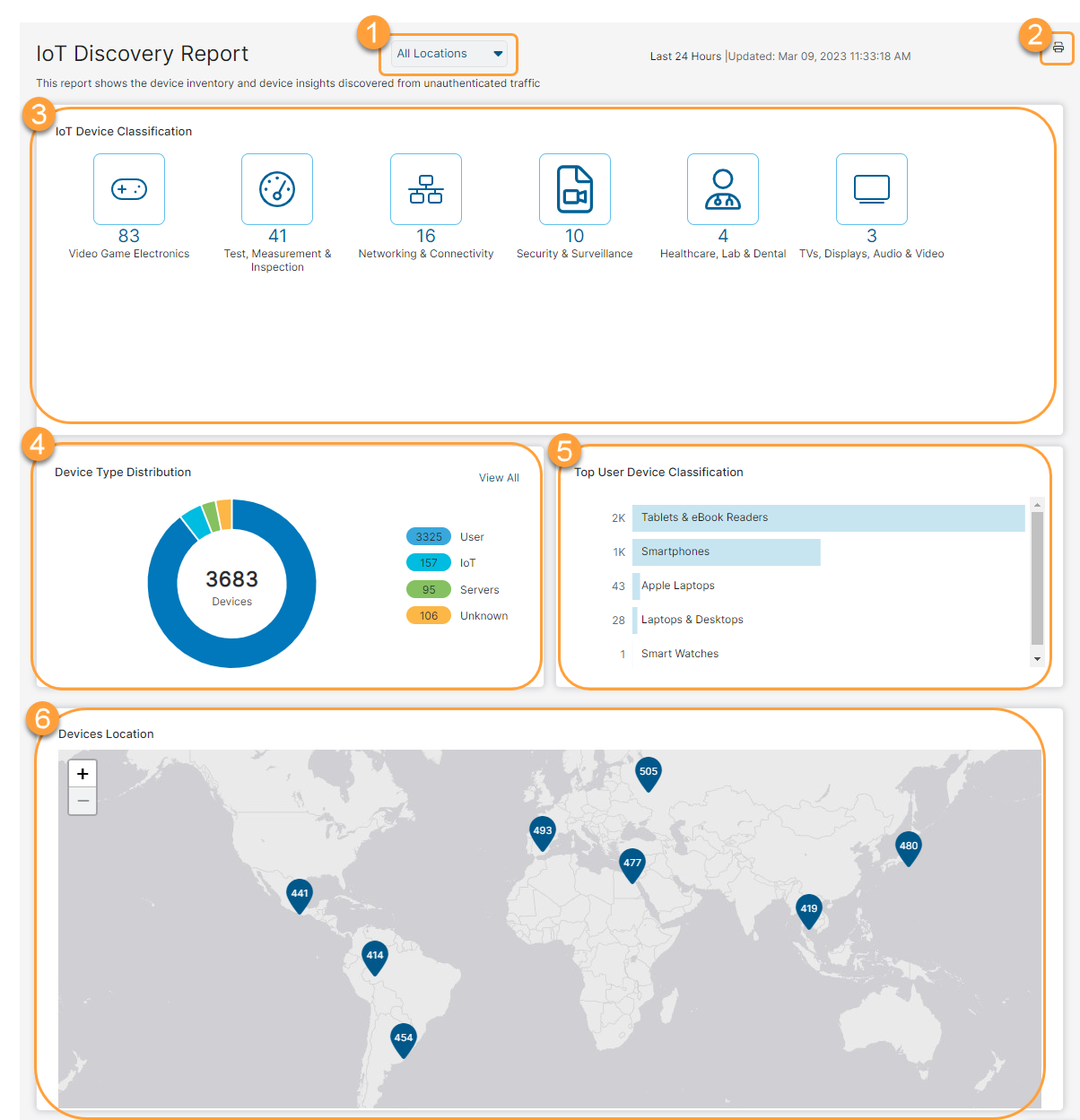Image resolution: width=1080 pixels, height=1120 pixels.
Task: Open the All Locations dropdown
Action: pos(448,54)
